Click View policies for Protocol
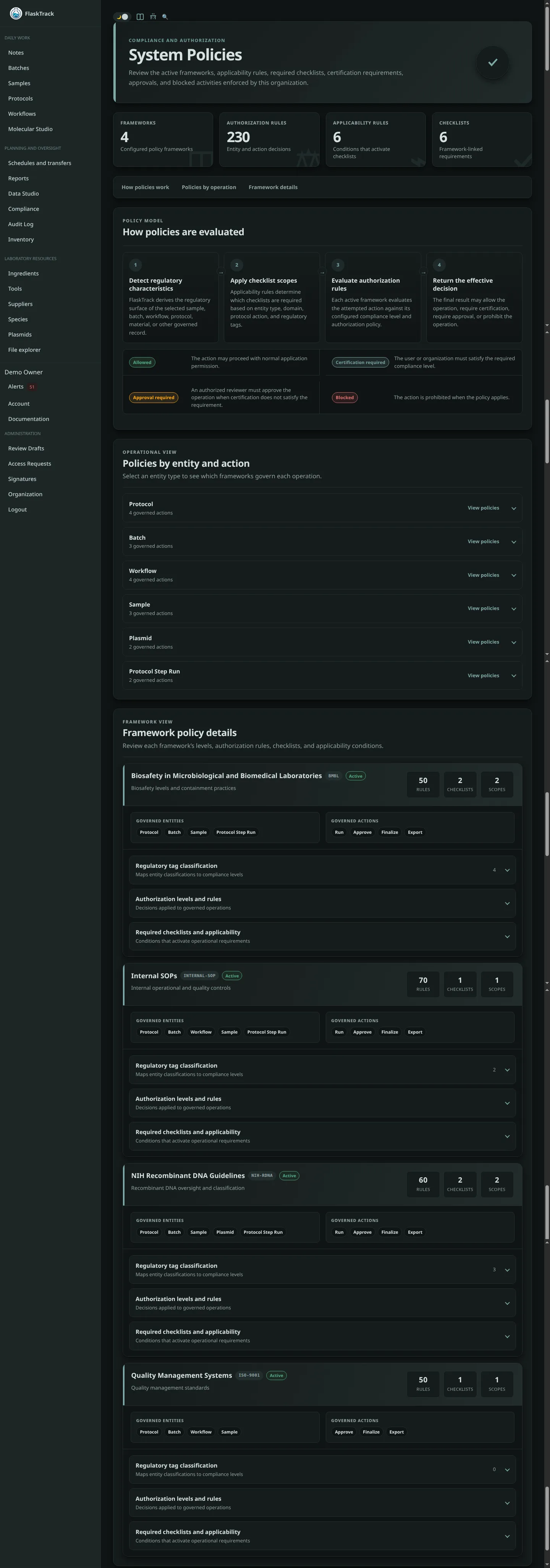This screenshot has width=550, height=1568. [x=483, y=508]
